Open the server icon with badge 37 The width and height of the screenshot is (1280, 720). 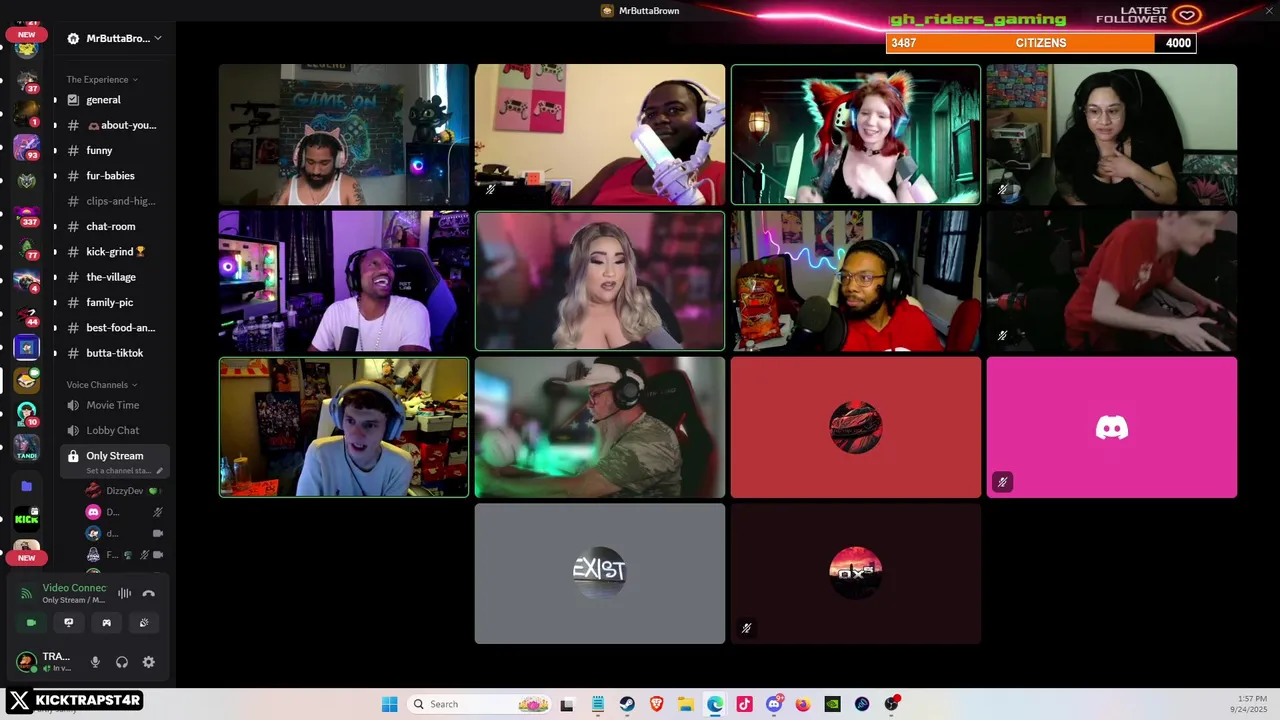(x=27, y=80)
